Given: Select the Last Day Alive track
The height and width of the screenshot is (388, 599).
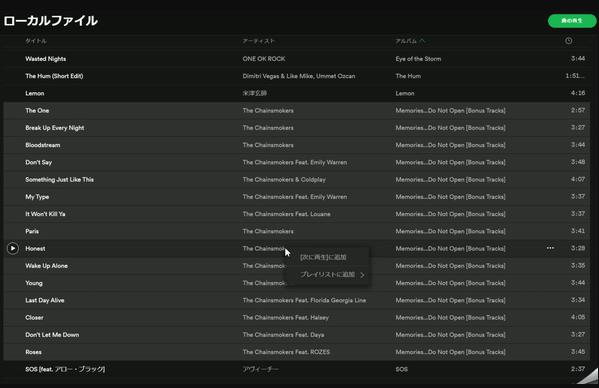Looking at the screenshot, I should (x=45, y=300).
